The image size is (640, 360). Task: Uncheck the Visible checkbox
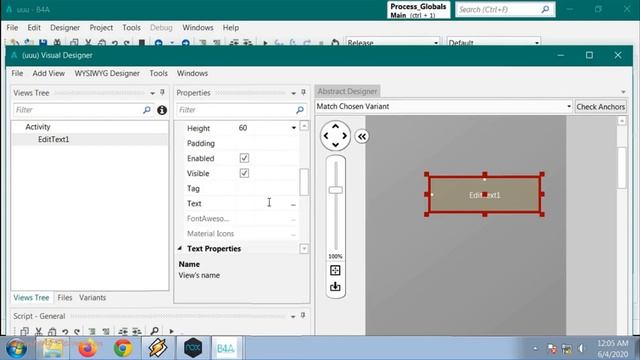coord(244,173)
